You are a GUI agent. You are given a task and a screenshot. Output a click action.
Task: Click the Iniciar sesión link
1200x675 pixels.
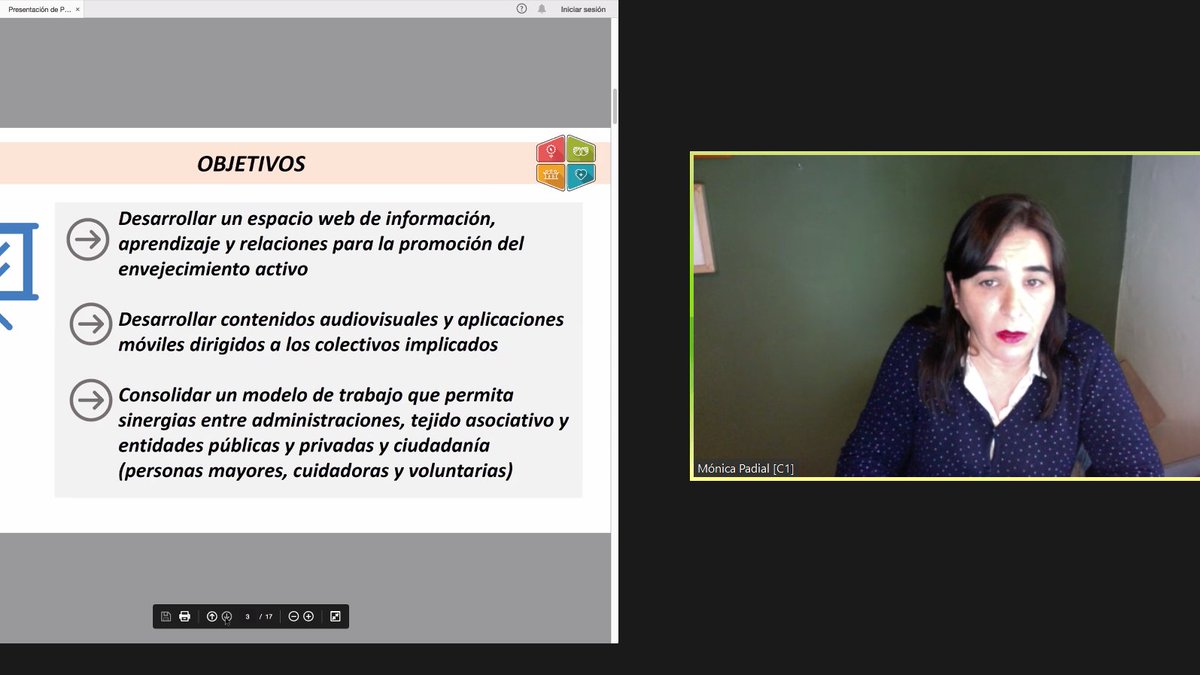tap(583, 8)
